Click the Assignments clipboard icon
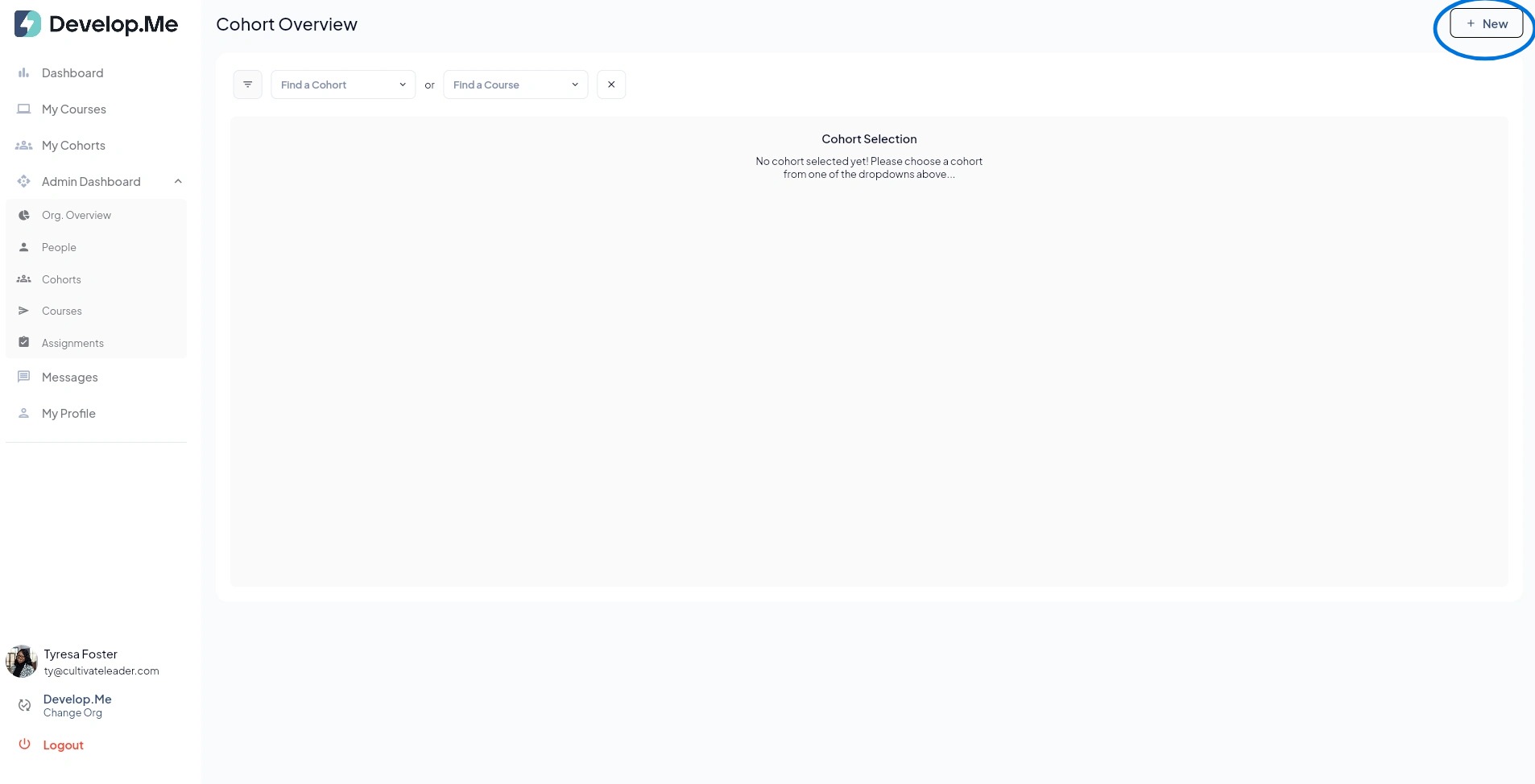Viewport: 1535px width, 784px height. point(24,342)
